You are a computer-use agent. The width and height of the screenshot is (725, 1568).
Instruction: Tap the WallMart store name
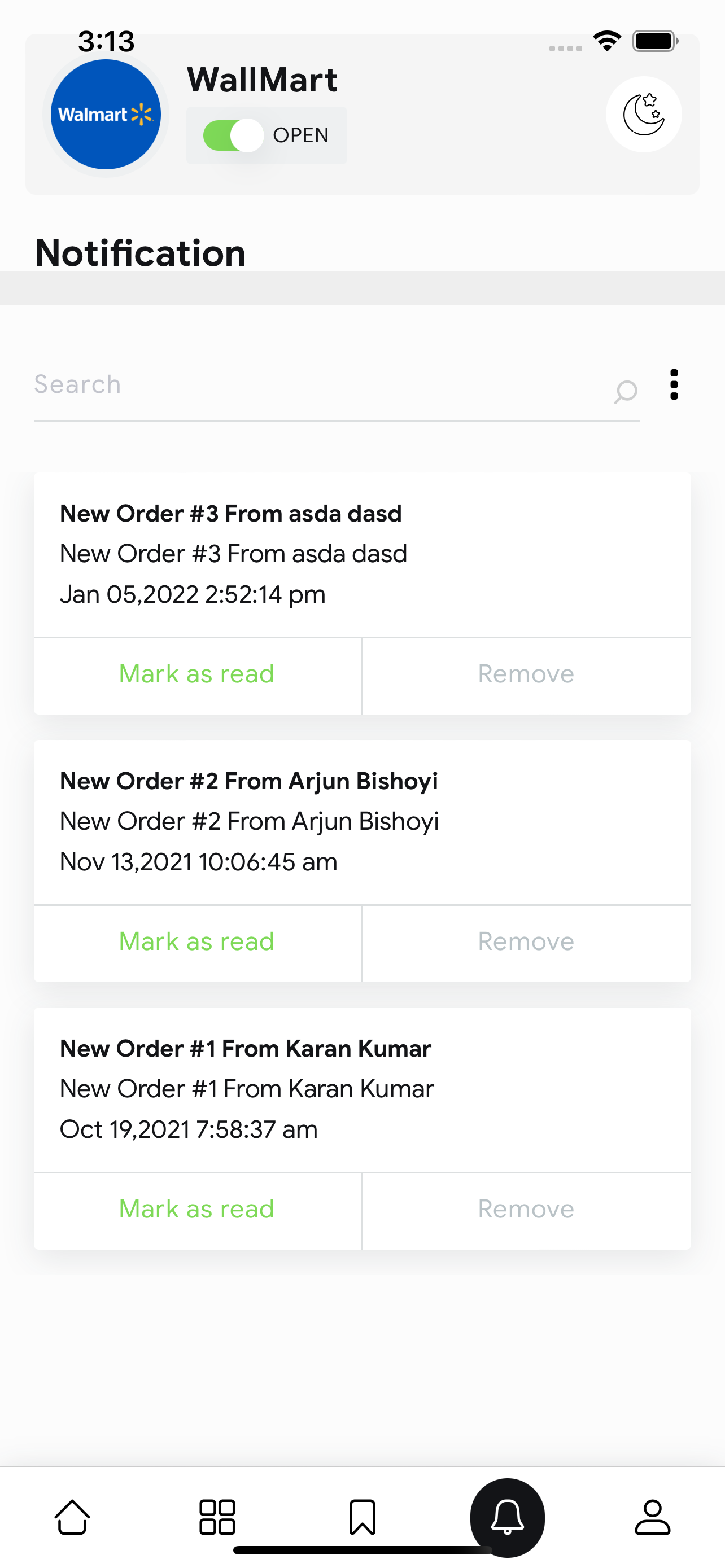(x=262, y=80)
